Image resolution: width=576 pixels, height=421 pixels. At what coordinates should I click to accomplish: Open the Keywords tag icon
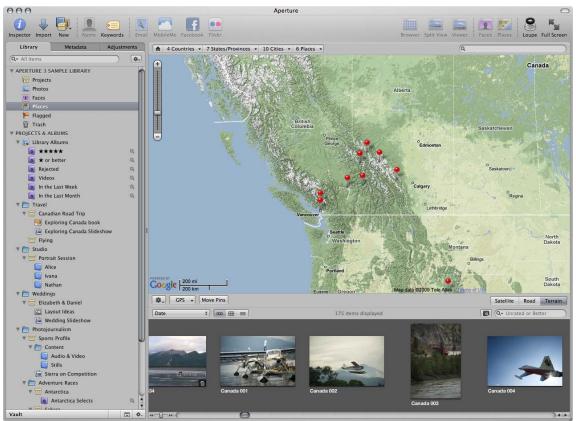(x=112, y=25)
